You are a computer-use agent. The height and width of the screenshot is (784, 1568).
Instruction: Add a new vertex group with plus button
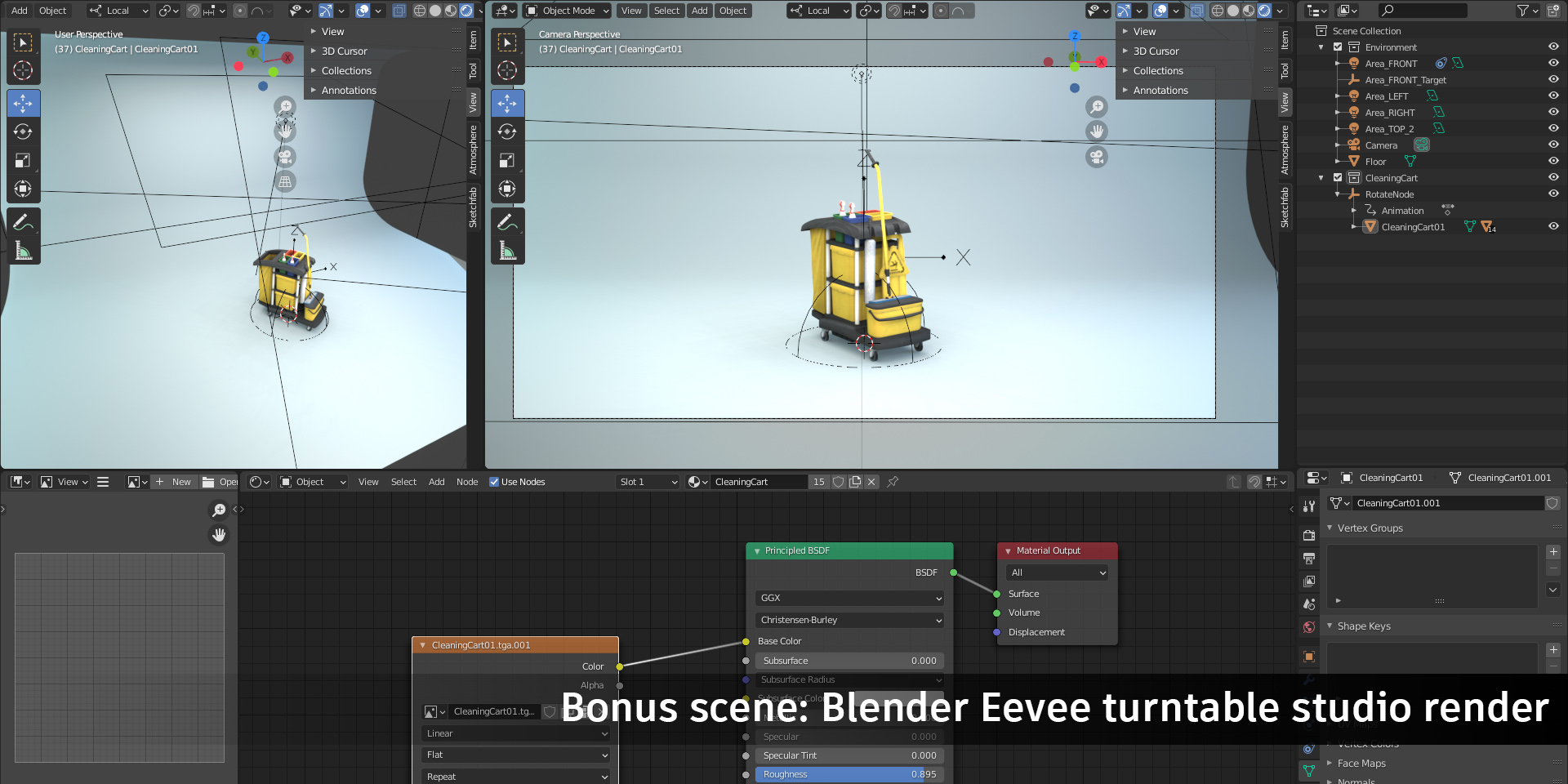click(x=1553, y=552)
